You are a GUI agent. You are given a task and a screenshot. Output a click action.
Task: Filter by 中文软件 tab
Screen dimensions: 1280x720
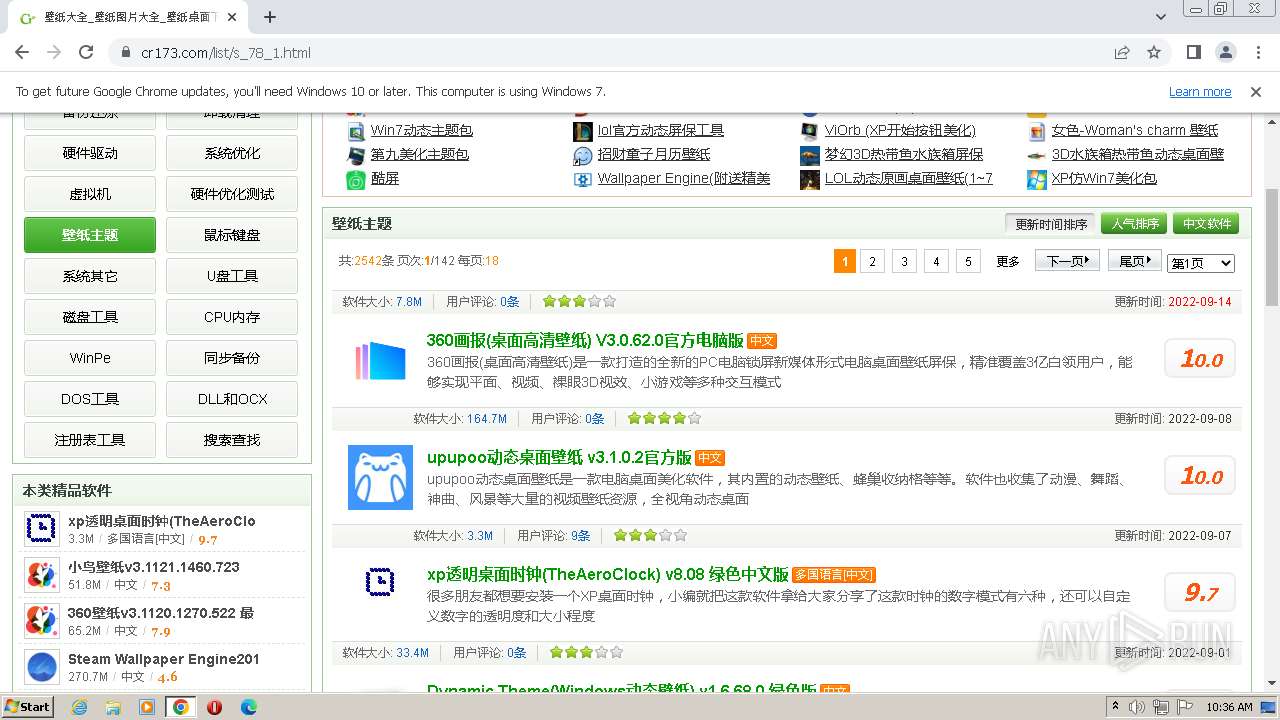[1206, 224]
